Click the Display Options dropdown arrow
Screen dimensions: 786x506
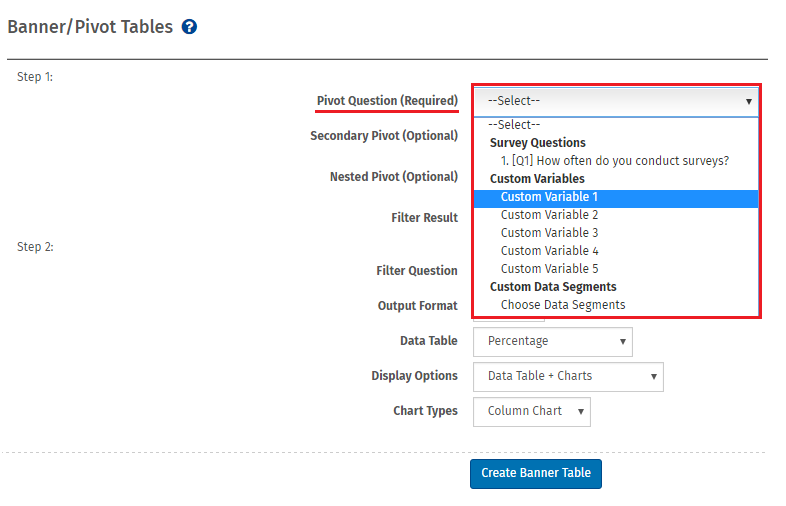click(654, 377)
